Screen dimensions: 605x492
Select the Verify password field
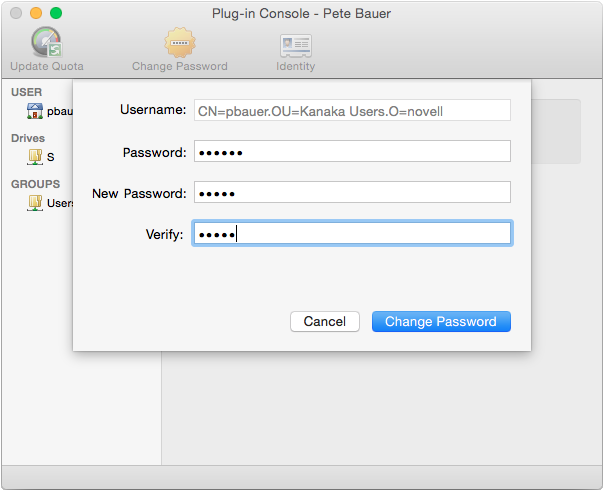[x=351, y=234]
